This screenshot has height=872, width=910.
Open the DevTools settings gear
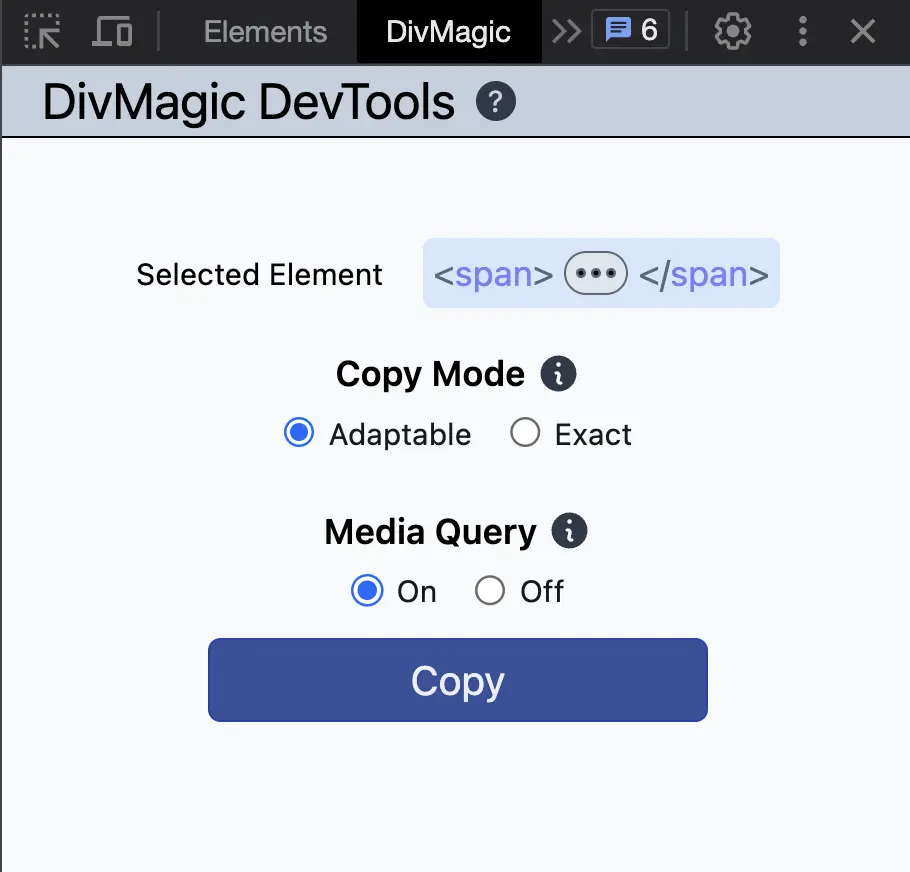click(x=732, y=31)
